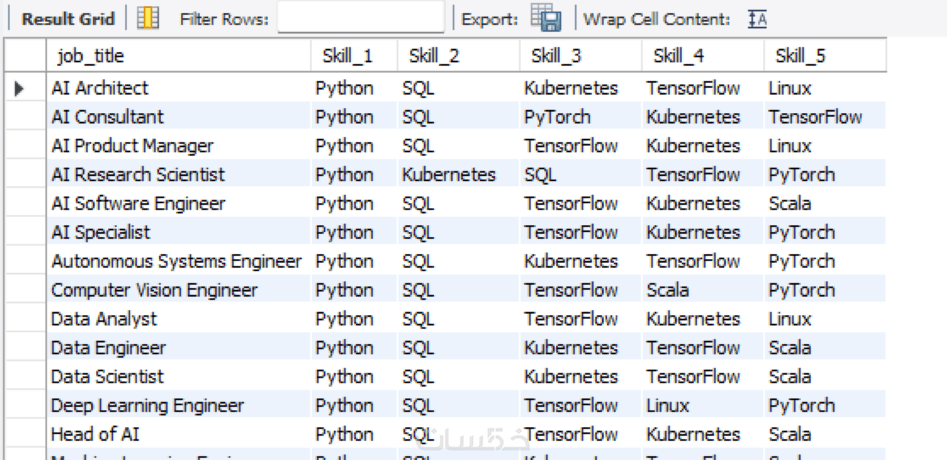This screenshot has width=947, height=460.
Task: Click the result grid layout icon
Action: pyautogui.click(x=148, y=18)
